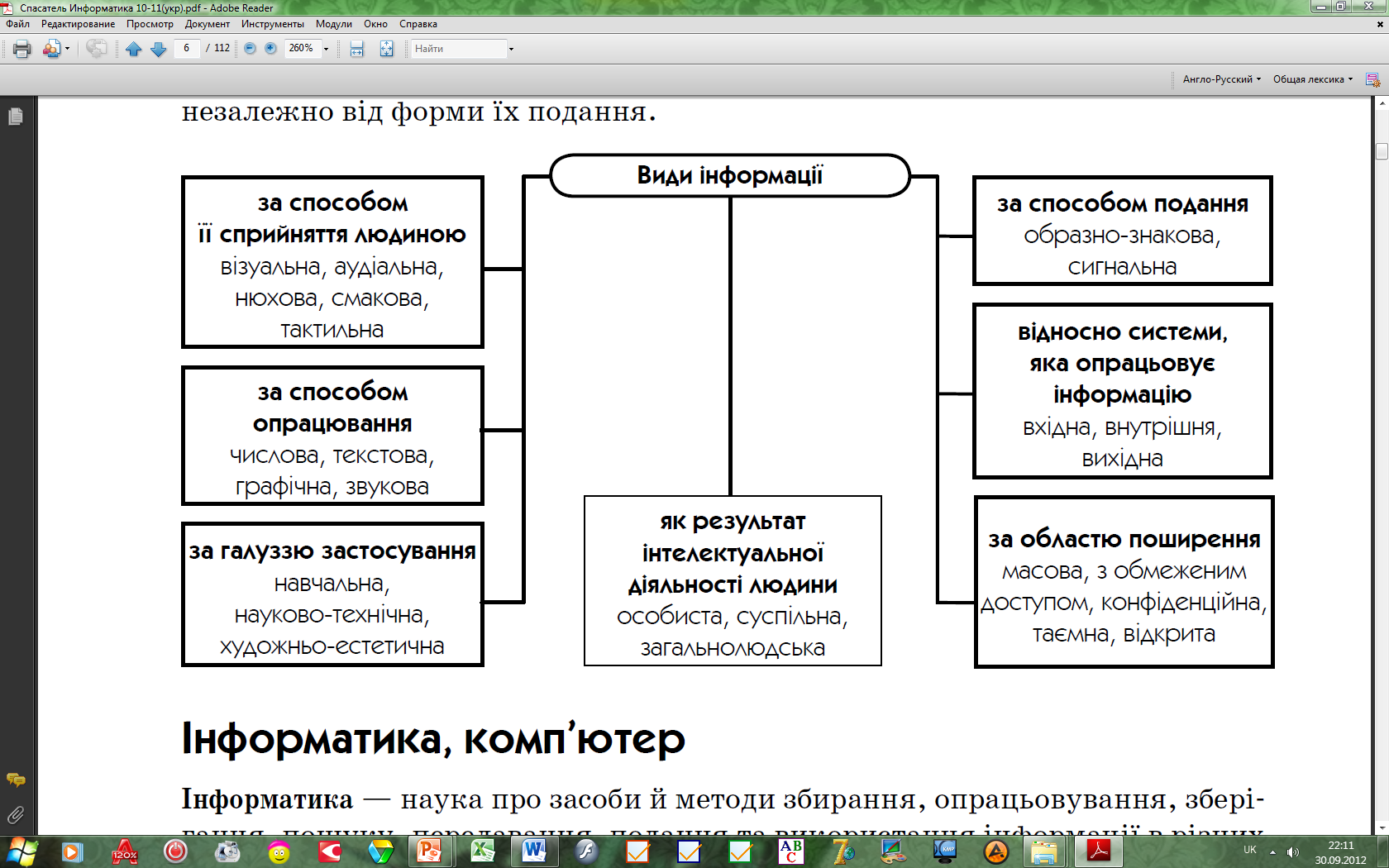
Task: Click the 'Інформатика, комп'ютер' section heading
Action: pyautogui.click(x=433, y=739)
